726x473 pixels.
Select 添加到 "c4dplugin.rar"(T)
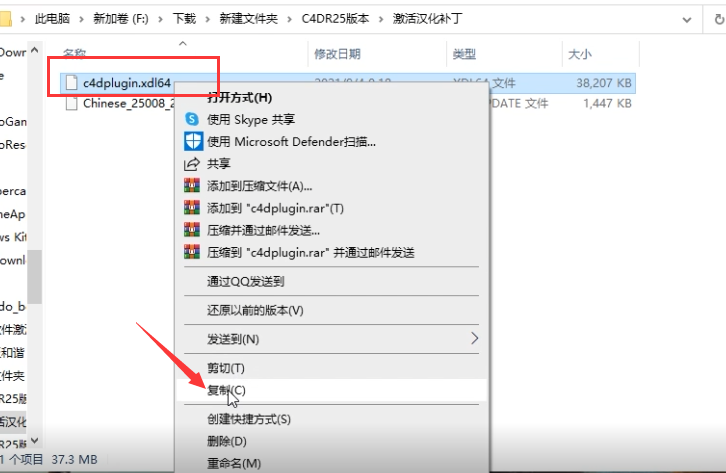275,208
